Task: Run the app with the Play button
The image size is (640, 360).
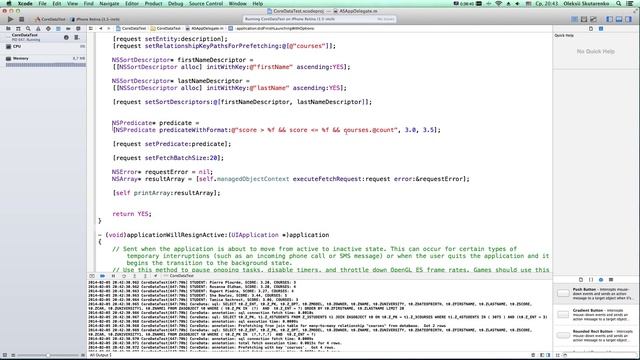Action: coord(10,19)
